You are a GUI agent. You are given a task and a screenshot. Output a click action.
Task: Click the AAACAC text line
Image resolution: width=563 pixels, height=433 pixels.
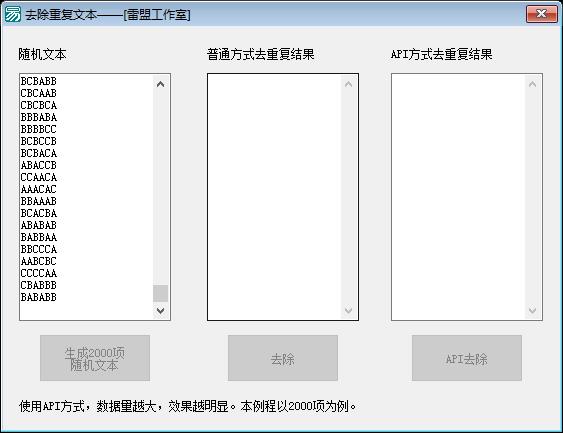(x=39, y=189)
